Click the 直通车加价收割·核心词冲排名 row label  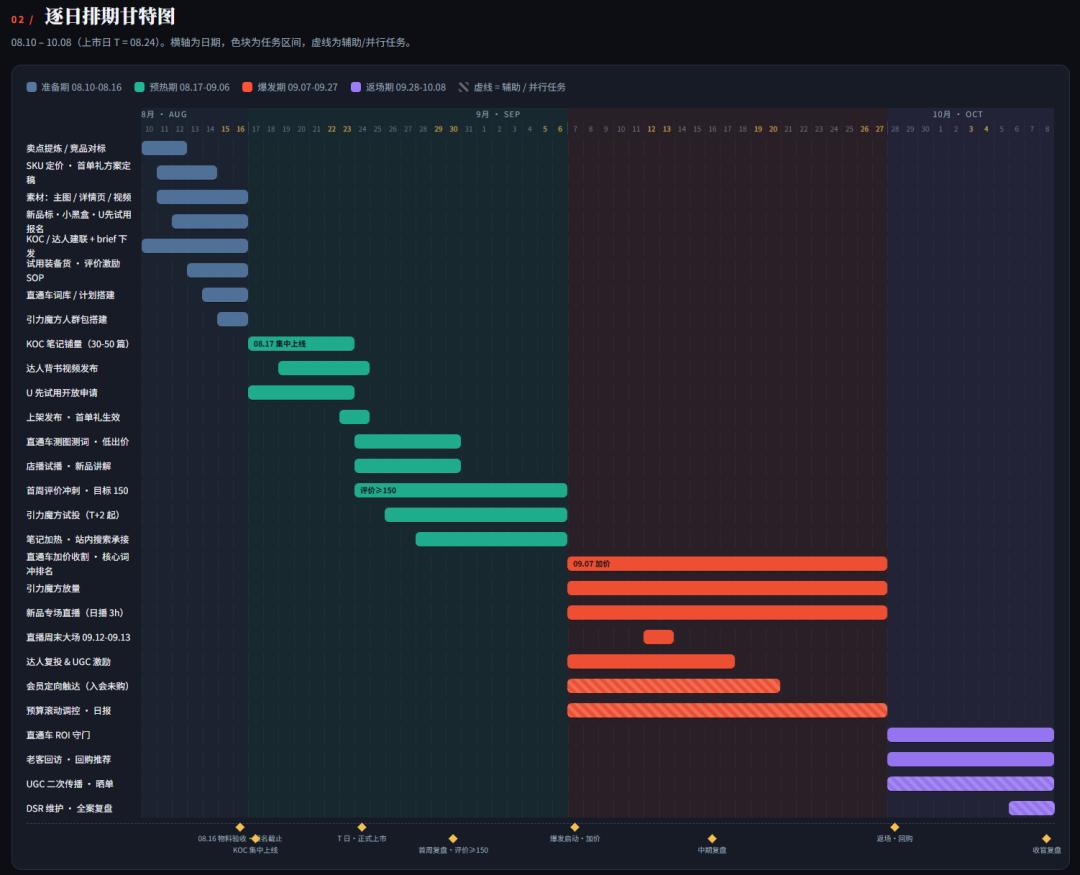coord(78,564)
